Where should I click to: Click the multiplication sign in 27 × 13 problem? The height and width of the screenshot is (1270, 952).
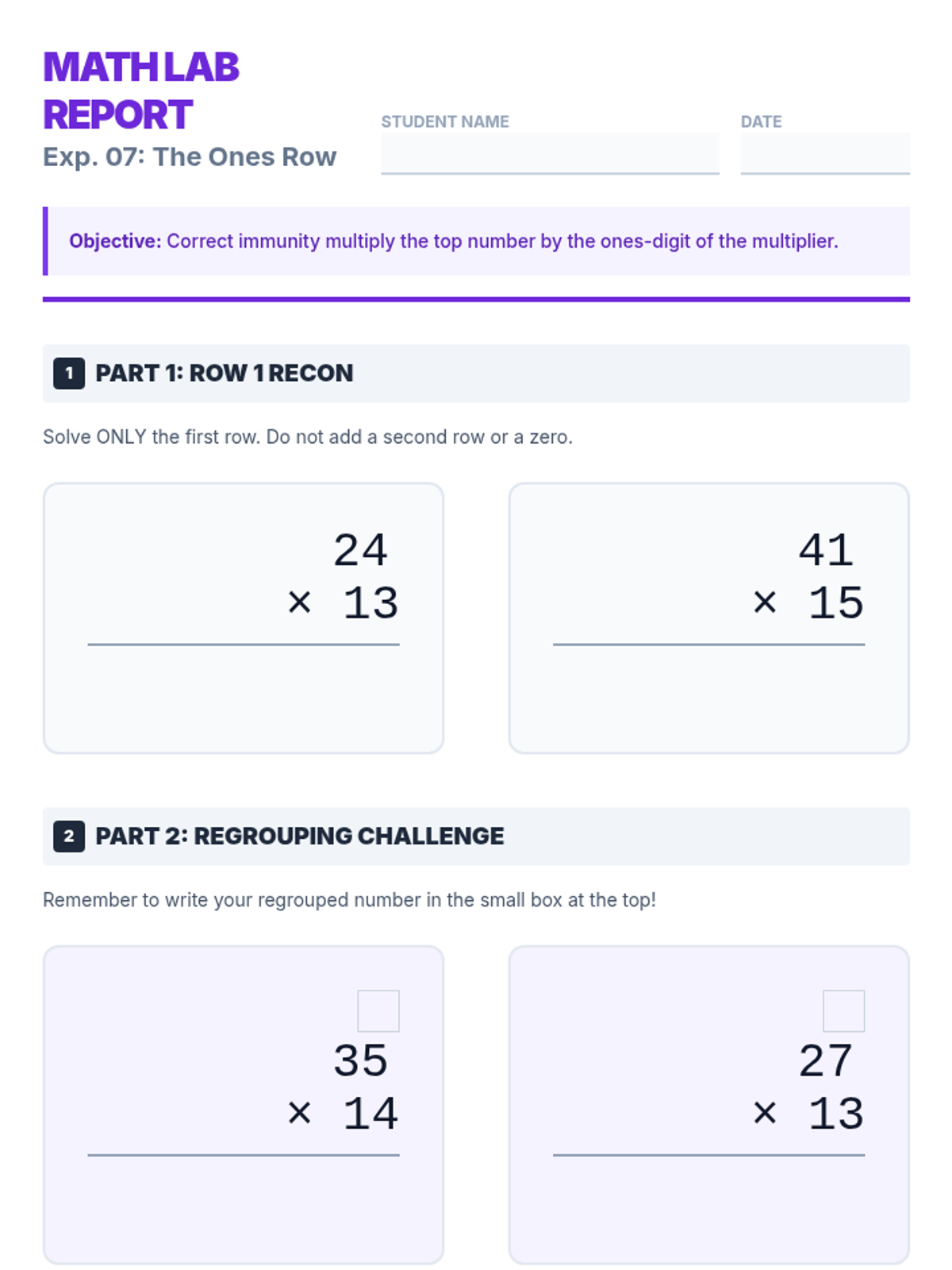point(765,1113)
